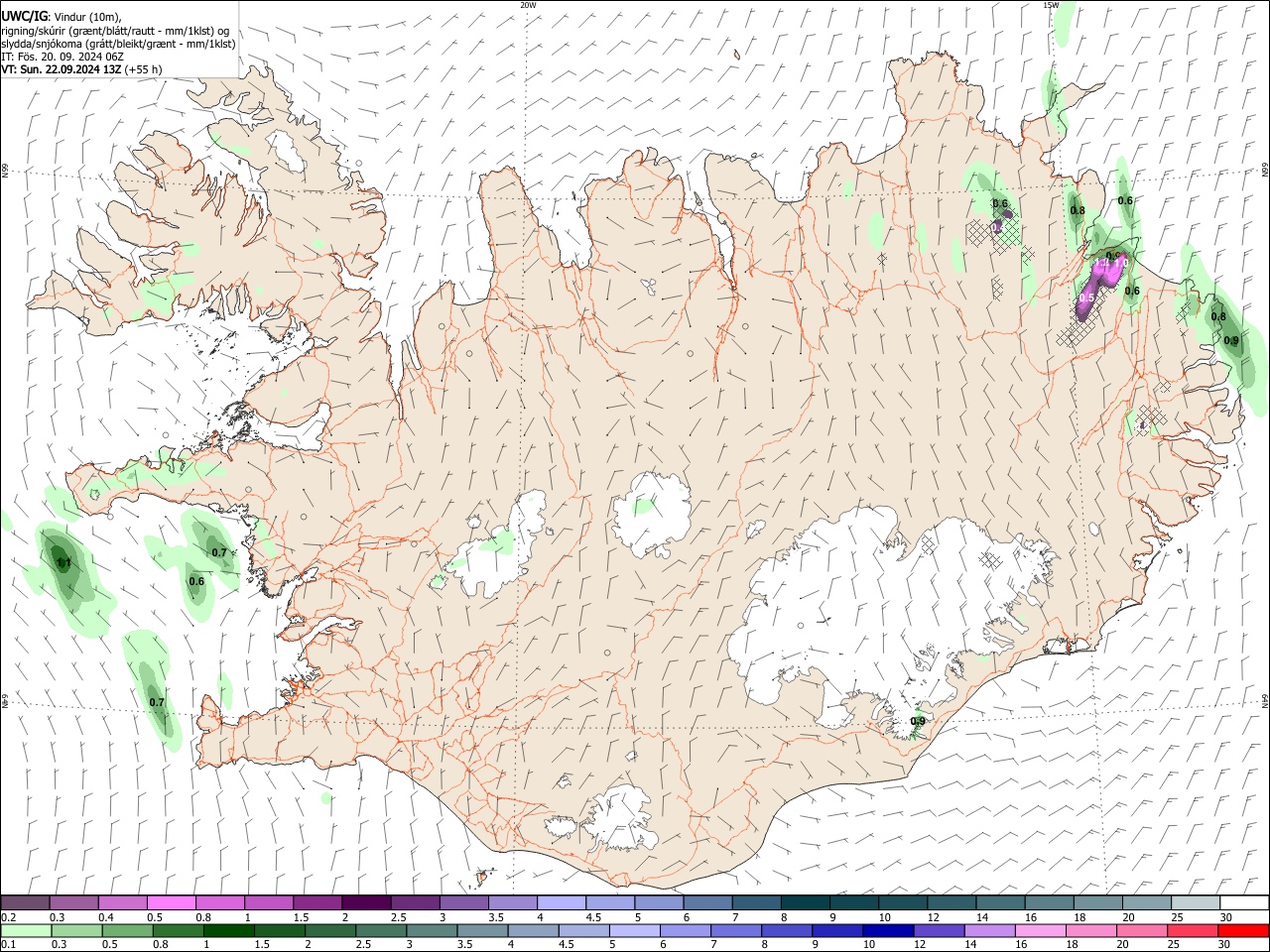Pick the grey-blue 3.5 swatch, bottom scale
Screen dimensions: 1270x952
tap(482, 930)
